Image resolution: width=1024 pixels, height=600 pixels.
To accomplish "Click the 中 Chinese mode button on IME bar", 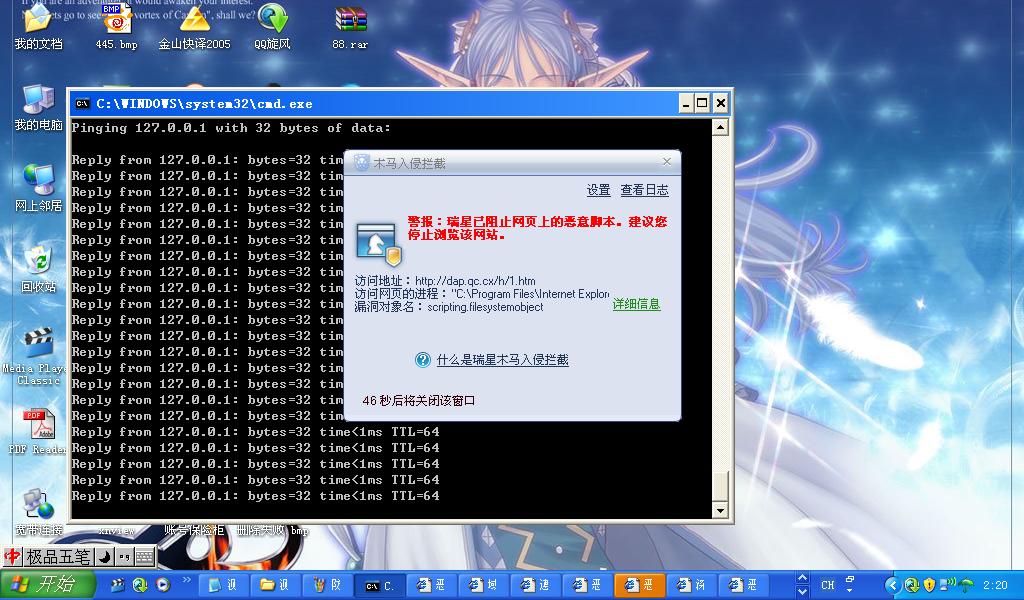I will click(x=12, y=556).
